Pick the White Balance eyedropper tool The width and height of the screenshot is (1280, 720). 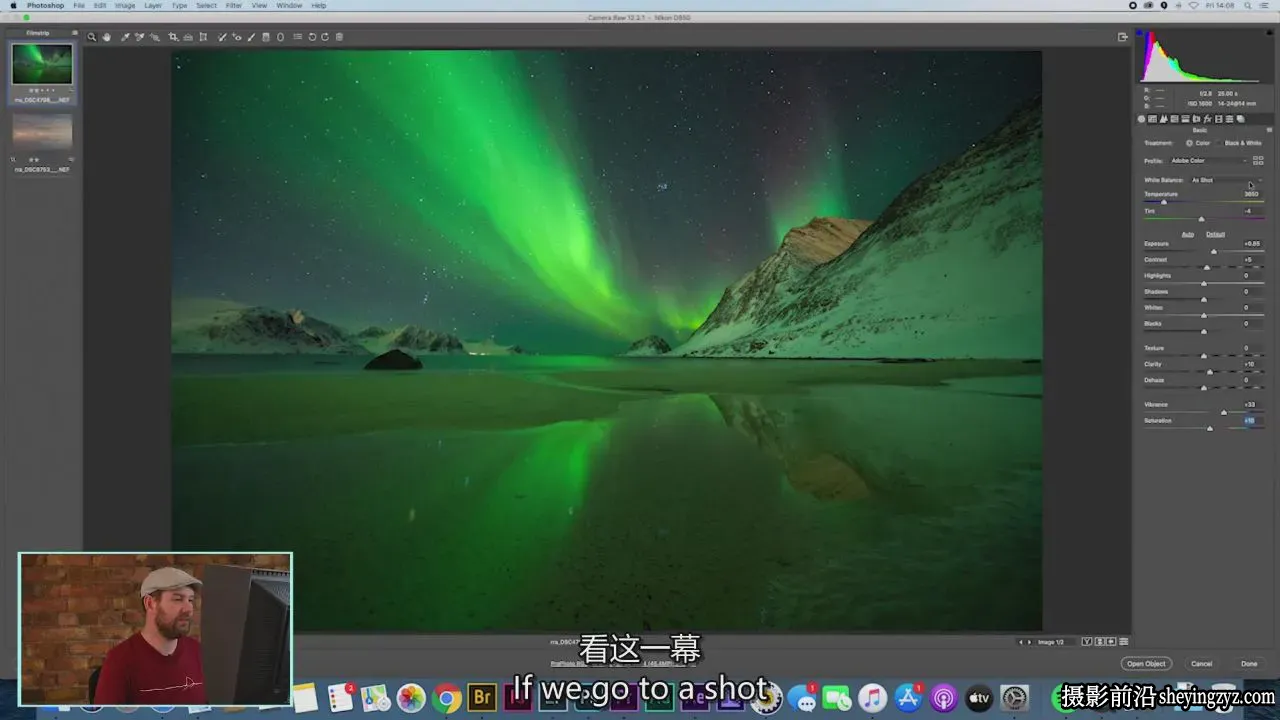click(125, 37)
